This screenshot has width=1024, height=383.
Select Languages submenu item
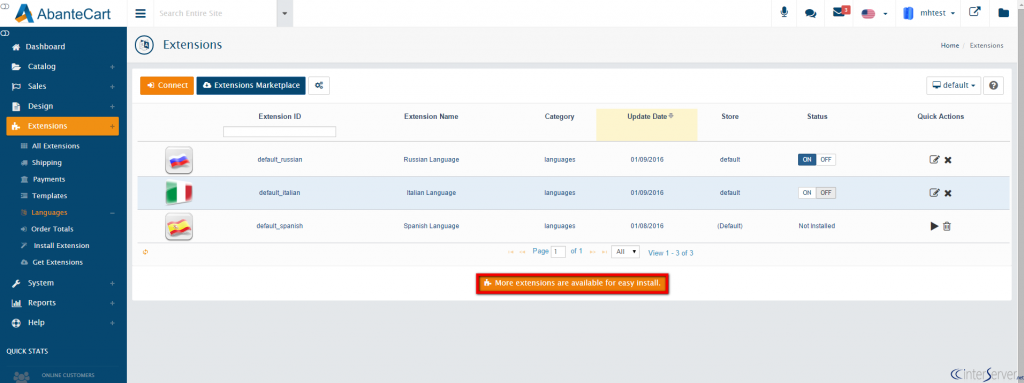click(49, 212)
